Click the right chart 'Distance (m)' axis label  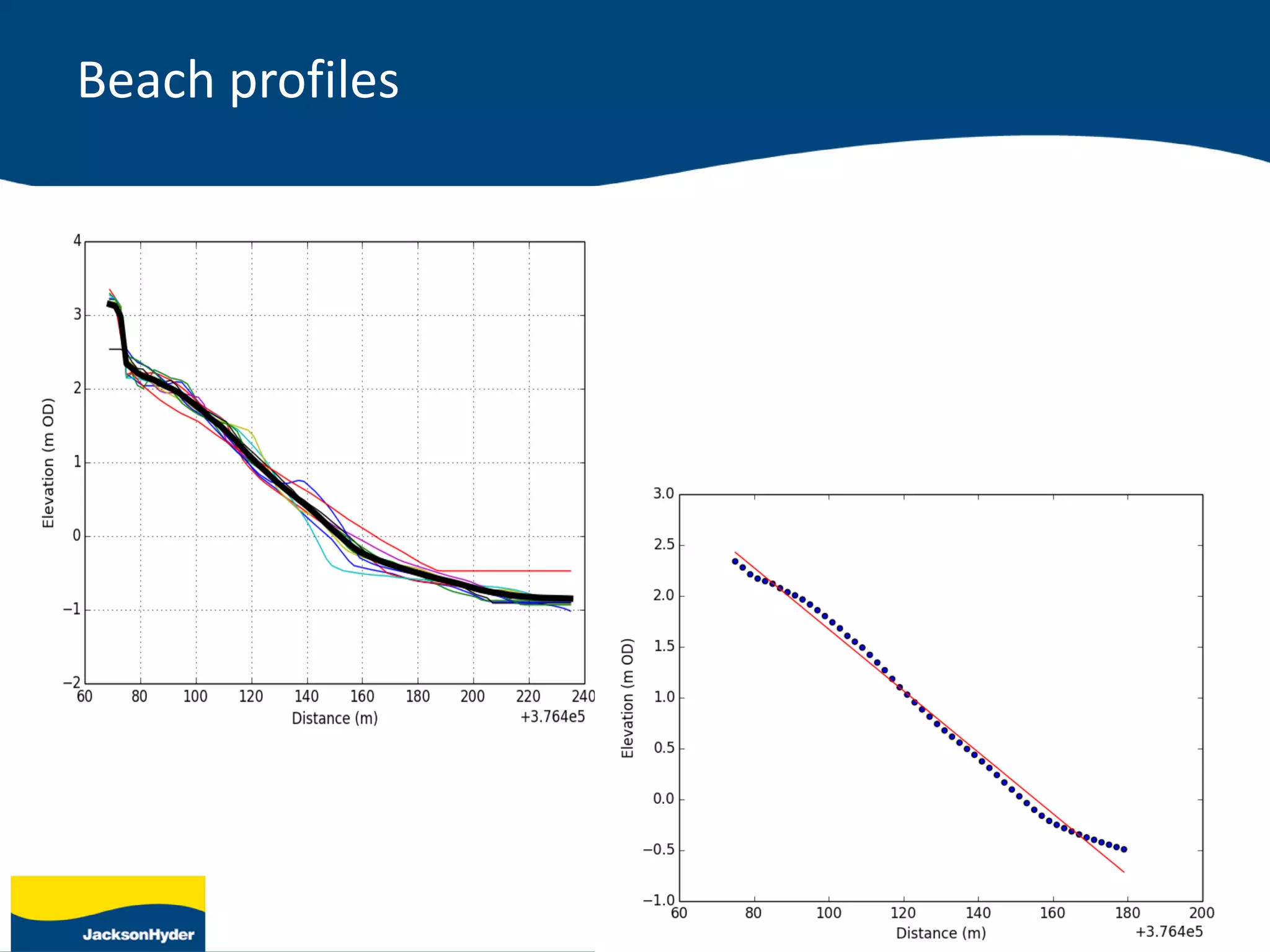point(940,933)
